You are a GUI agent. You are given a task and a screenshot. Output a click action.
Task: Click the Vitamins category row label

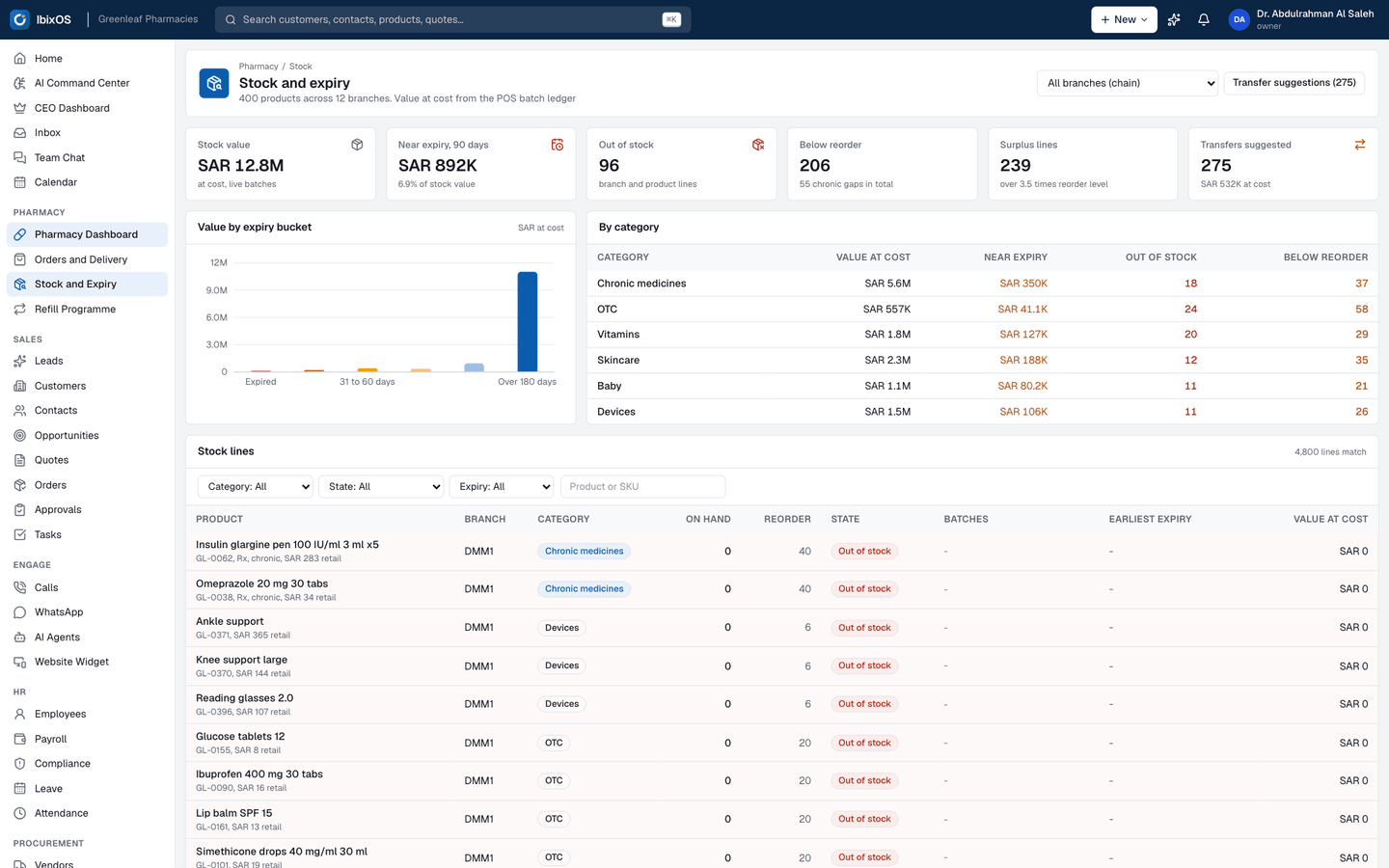pyautogui.click(x=618, y=335)
